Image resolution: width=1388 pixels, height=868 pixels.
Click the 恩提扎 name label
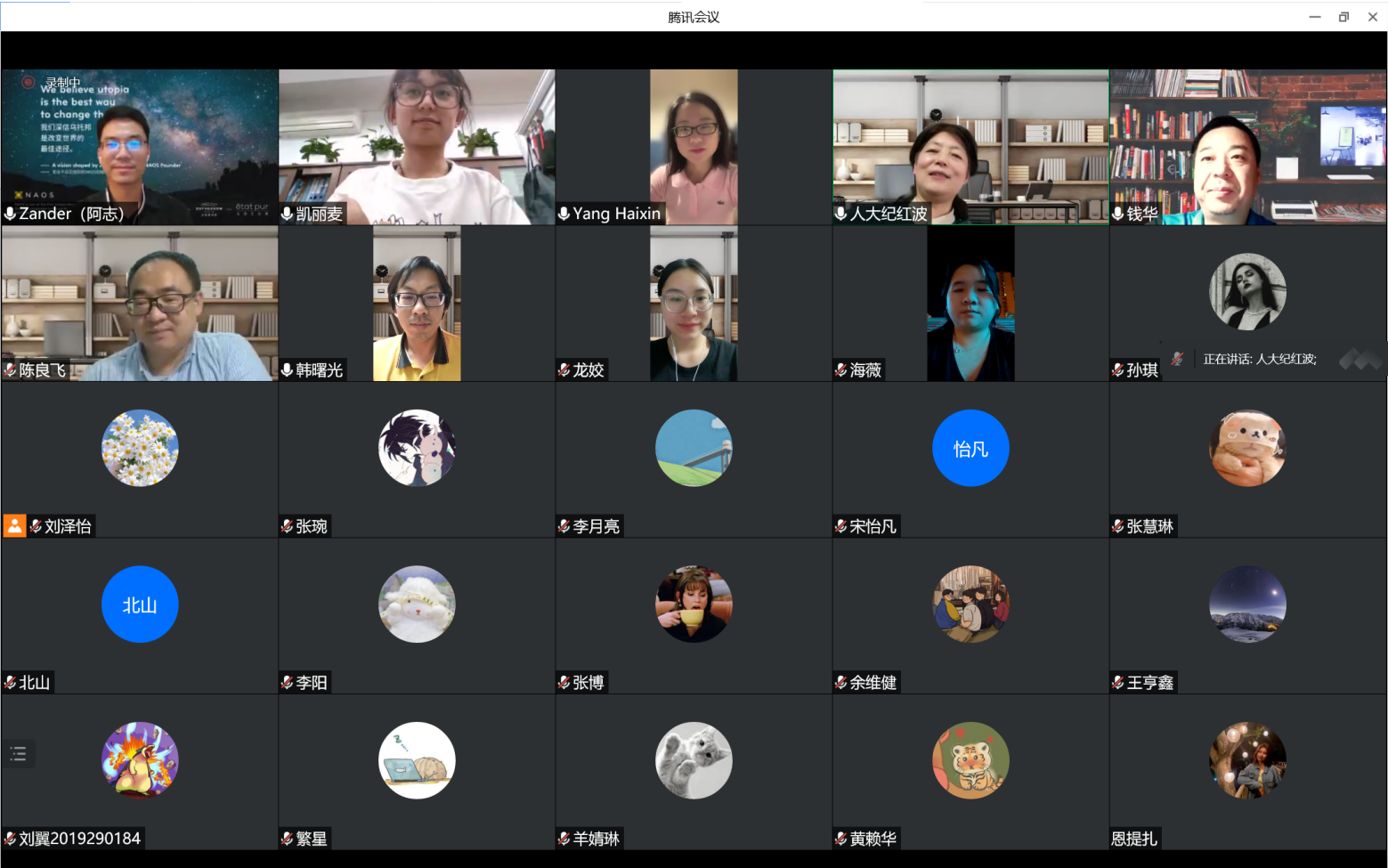tap(1134, 839)
